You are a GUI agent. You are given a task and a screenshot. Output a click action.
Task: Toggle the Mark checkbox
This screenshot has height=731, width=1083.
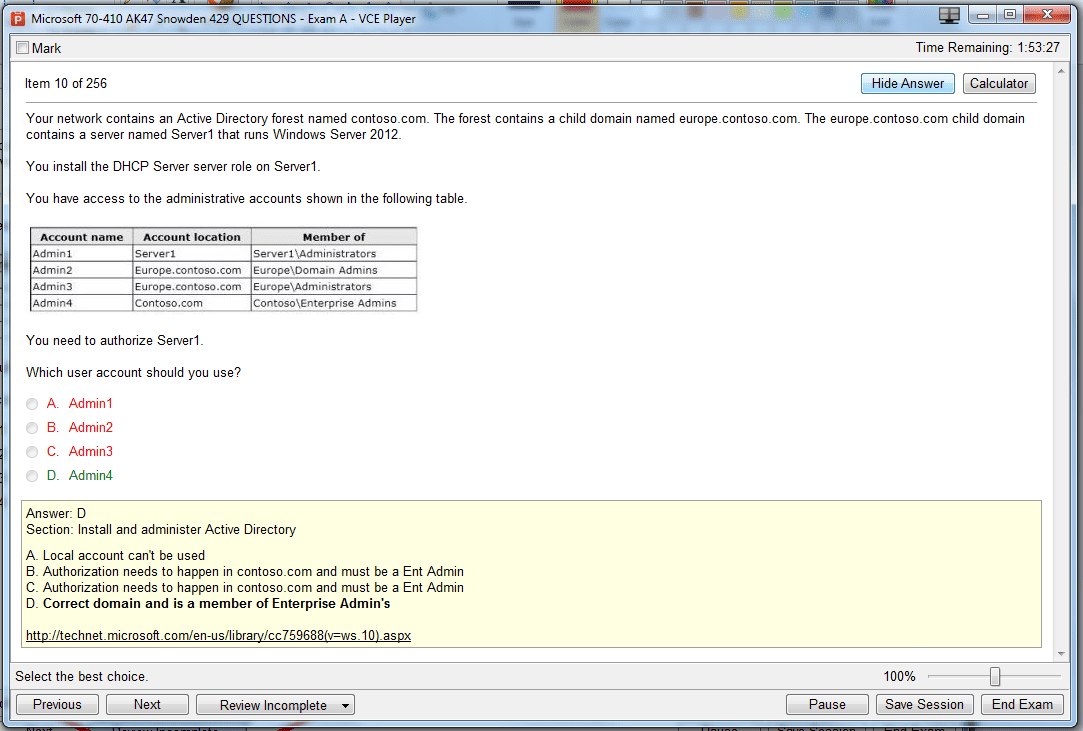22,48
